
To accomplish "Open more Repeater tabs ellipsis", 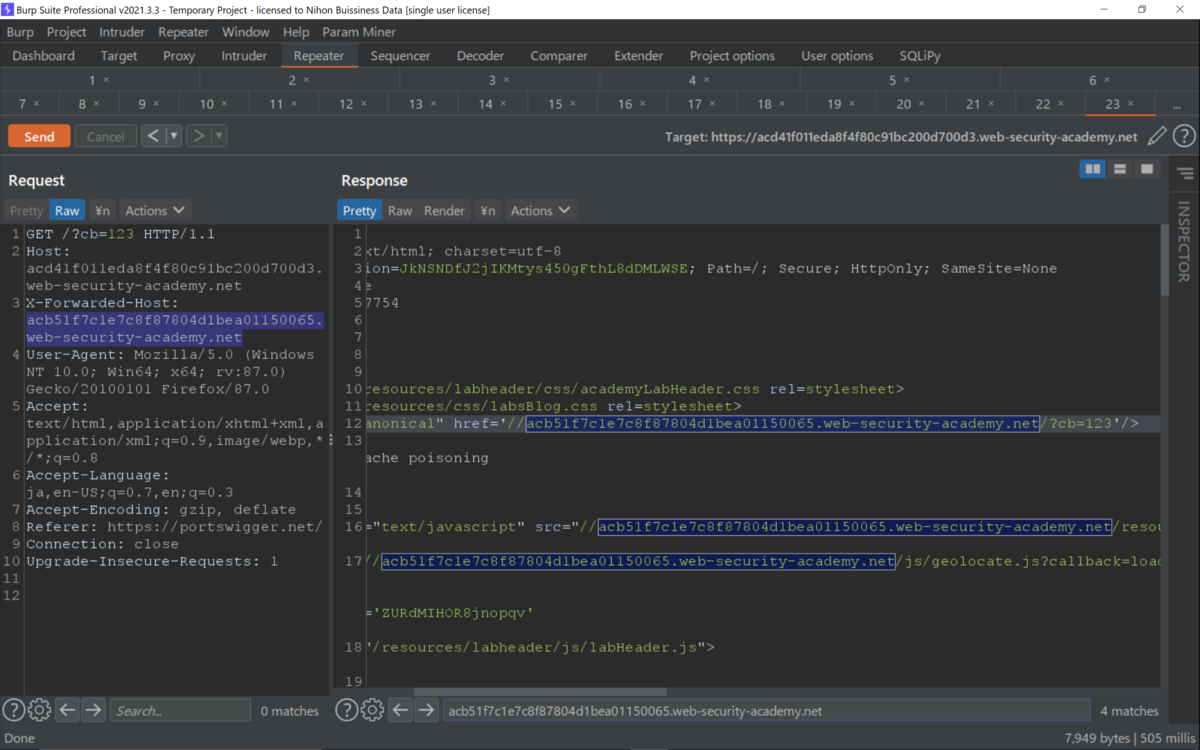I will 1178,104.
